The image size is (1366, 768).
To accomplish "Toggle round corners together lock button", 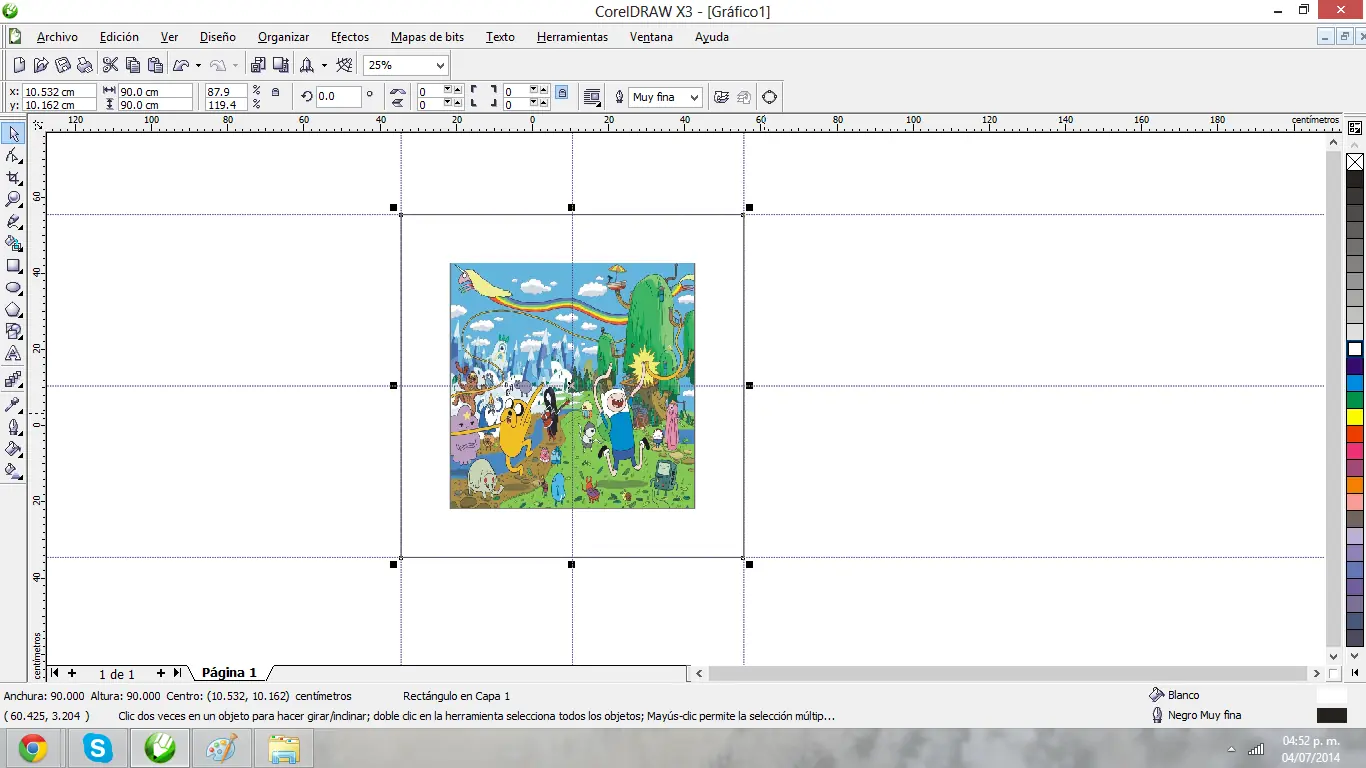I will (562, 93).
